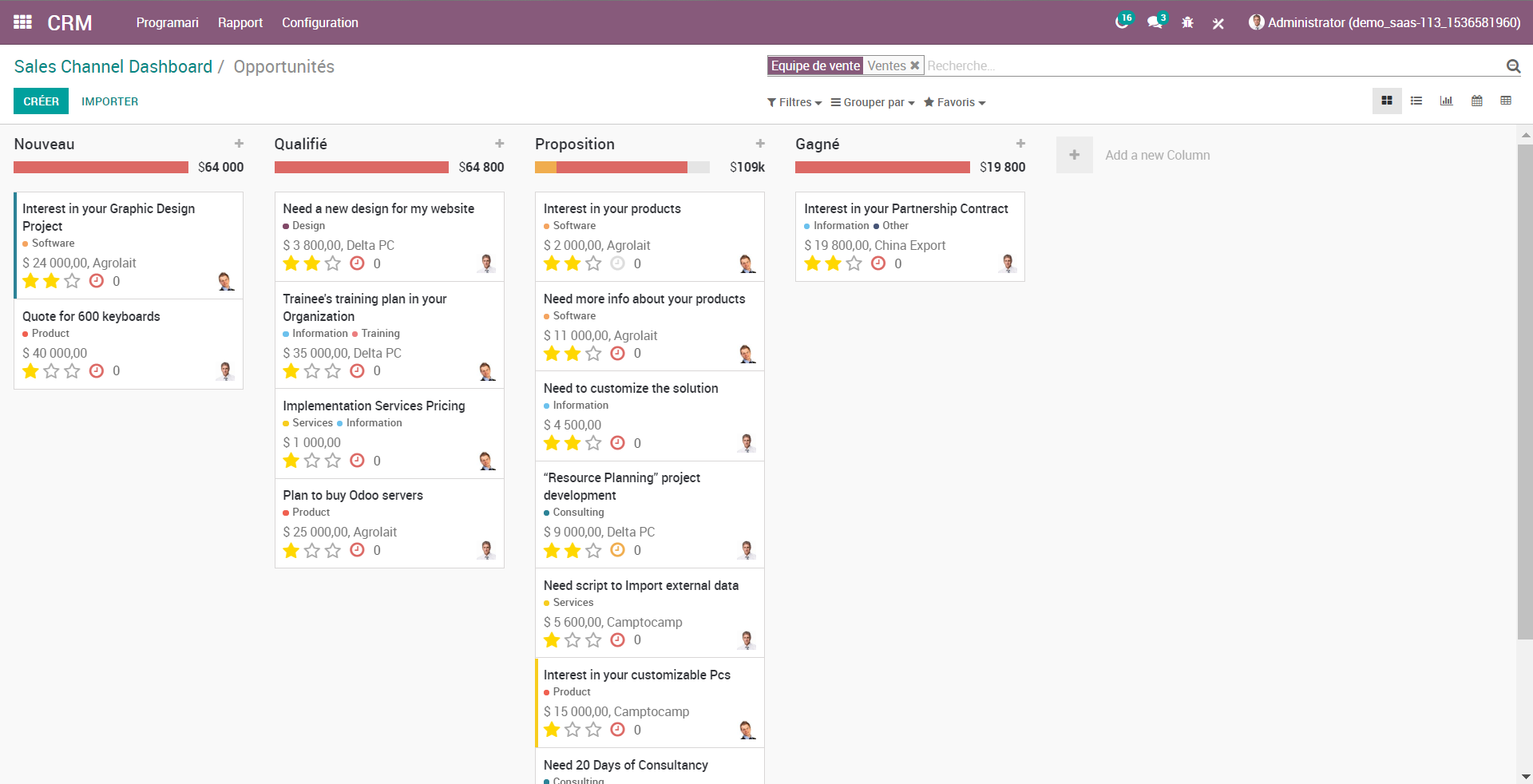Toggle first star on Plan to buy Odoo servers

[291, 550]
